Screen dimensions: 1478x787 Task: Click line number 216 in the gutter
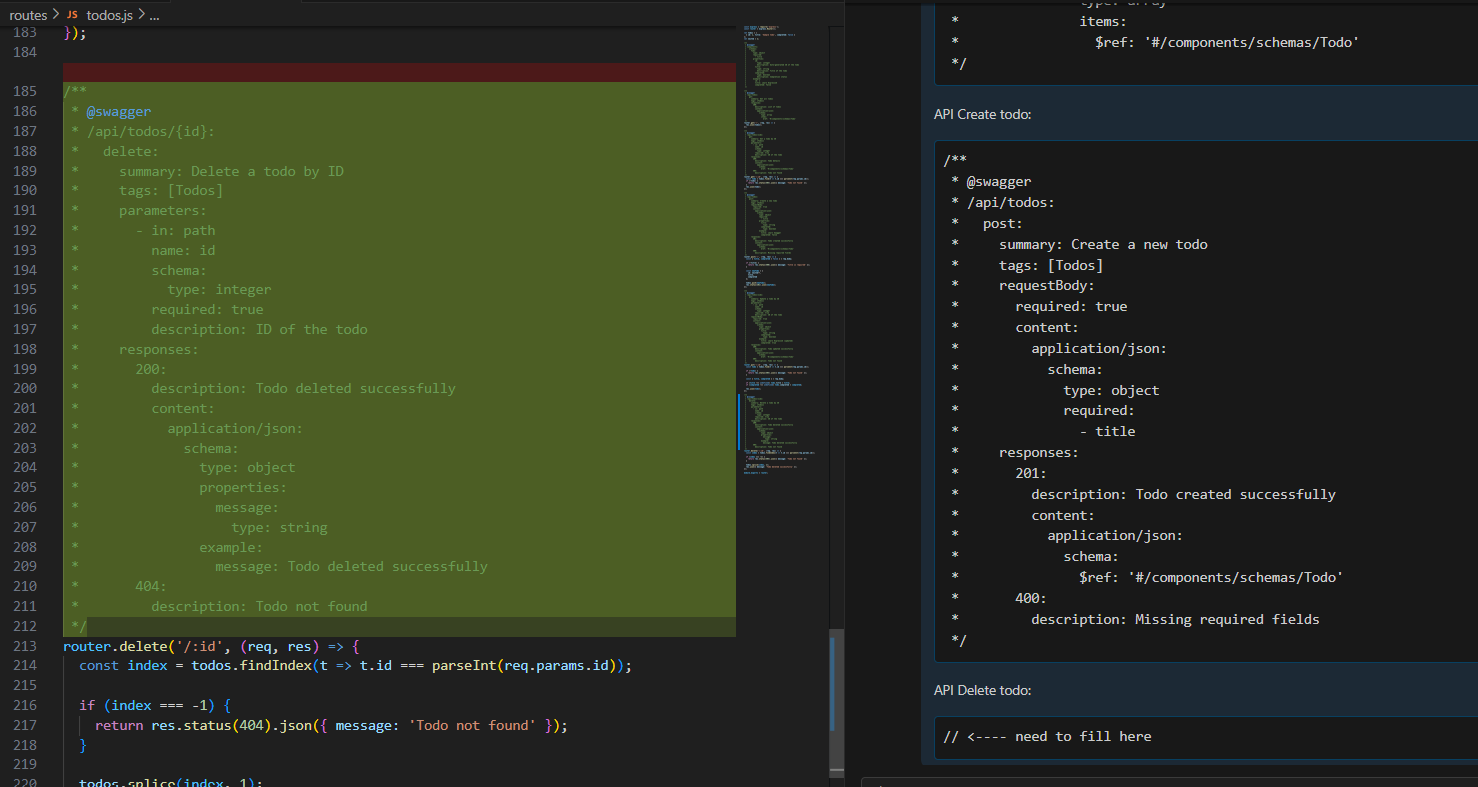(x=25, y=706)
